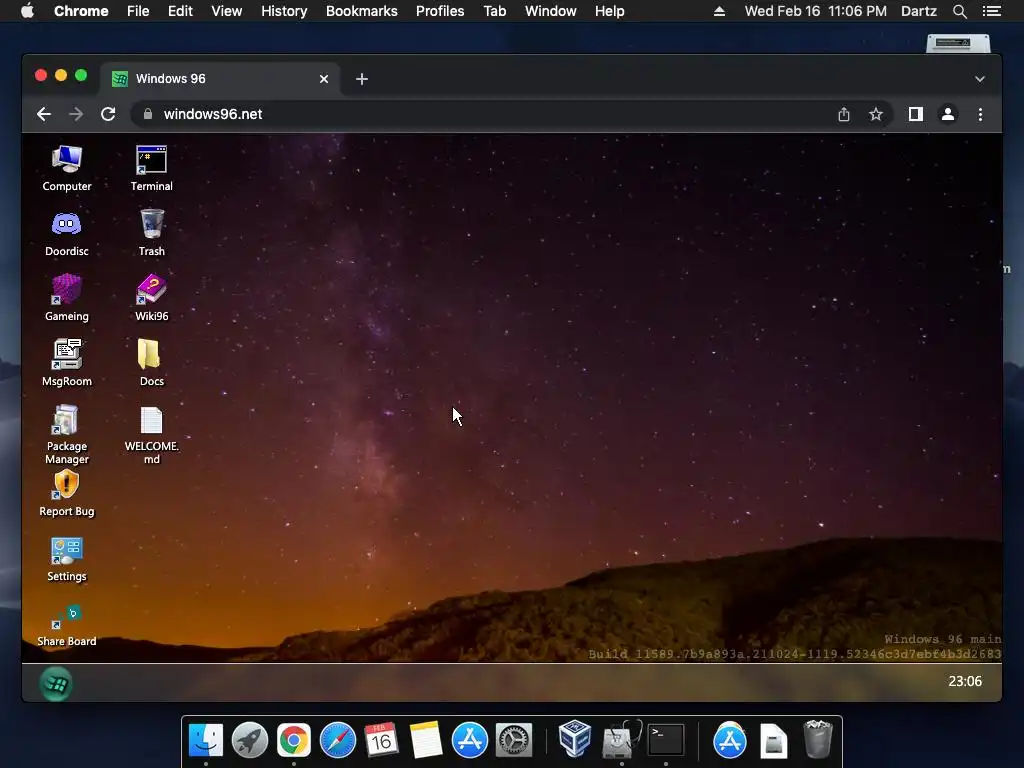Open the History menu
The image size is (1024, 768).
tap(284, 11)
